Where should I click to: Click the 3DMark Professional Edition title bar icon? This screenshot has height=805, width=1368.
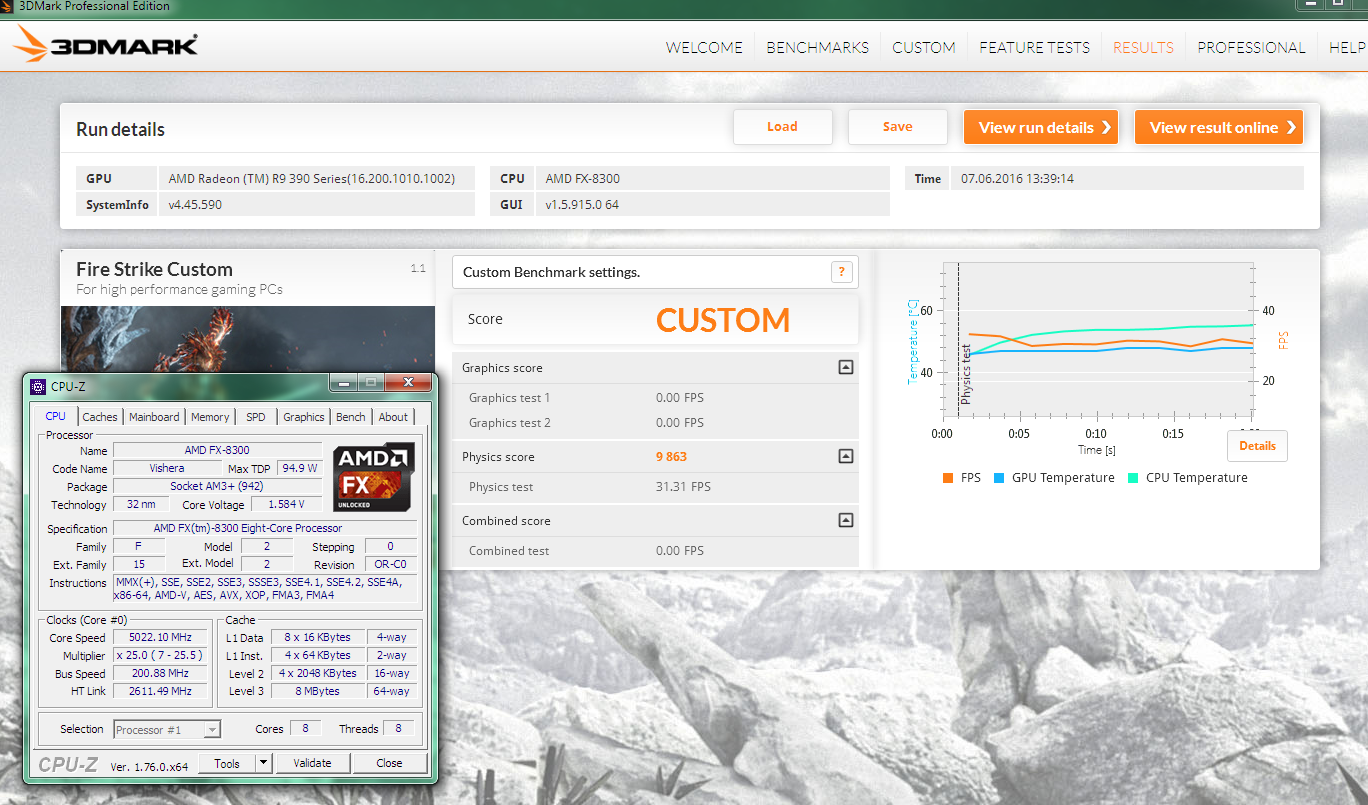pos(9,6)
